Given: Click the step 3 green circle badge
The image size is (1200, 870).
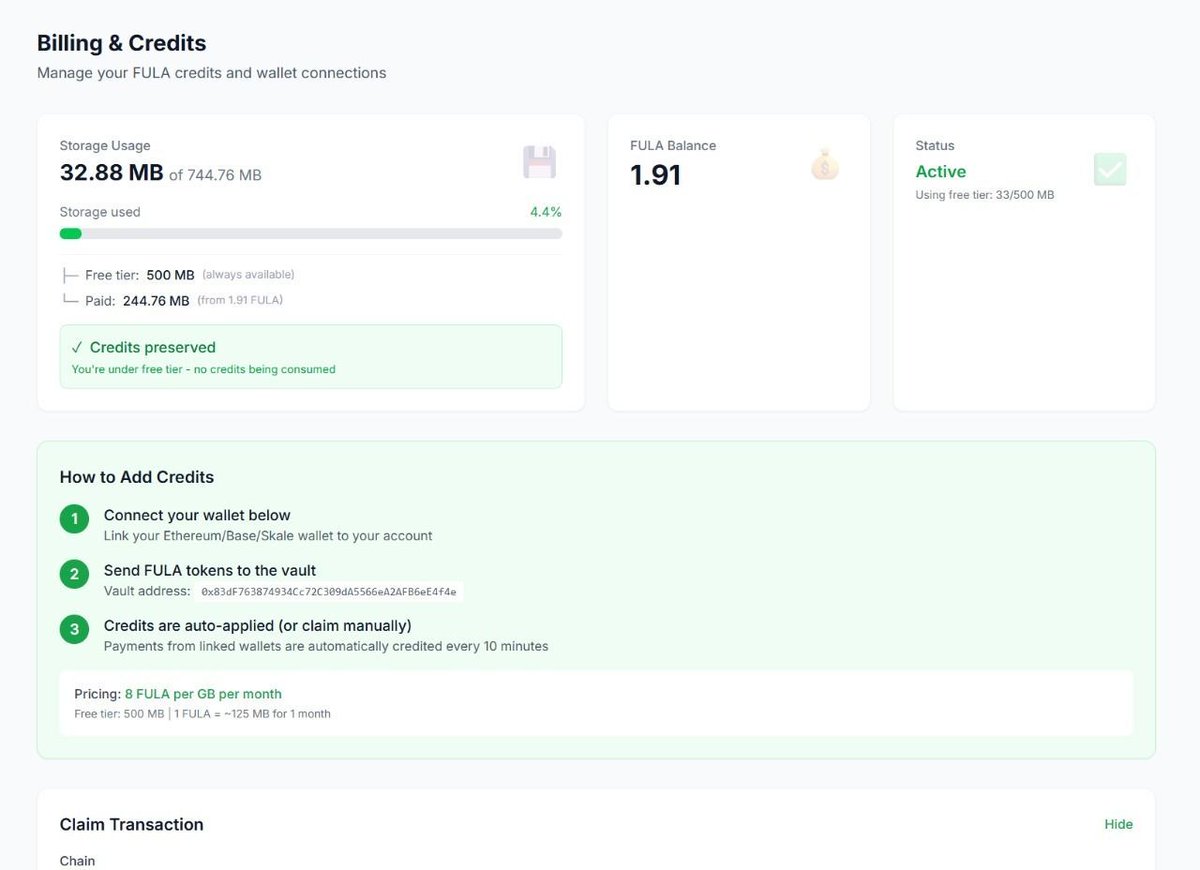Looking at the screenshot, I should 74,630.
